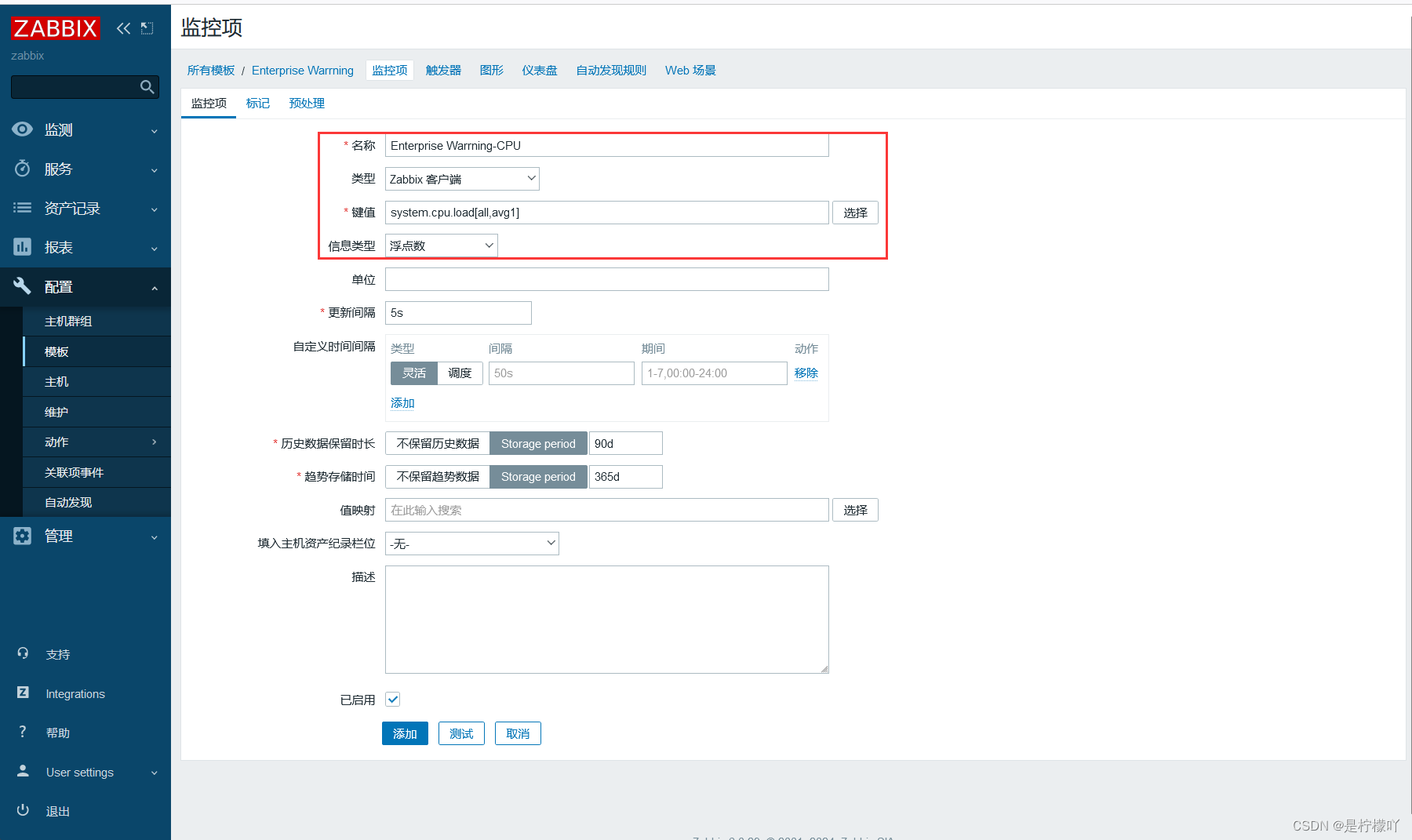
Task: Expand the 动作 submenu arrow
Action: click(x=155, y=442)
